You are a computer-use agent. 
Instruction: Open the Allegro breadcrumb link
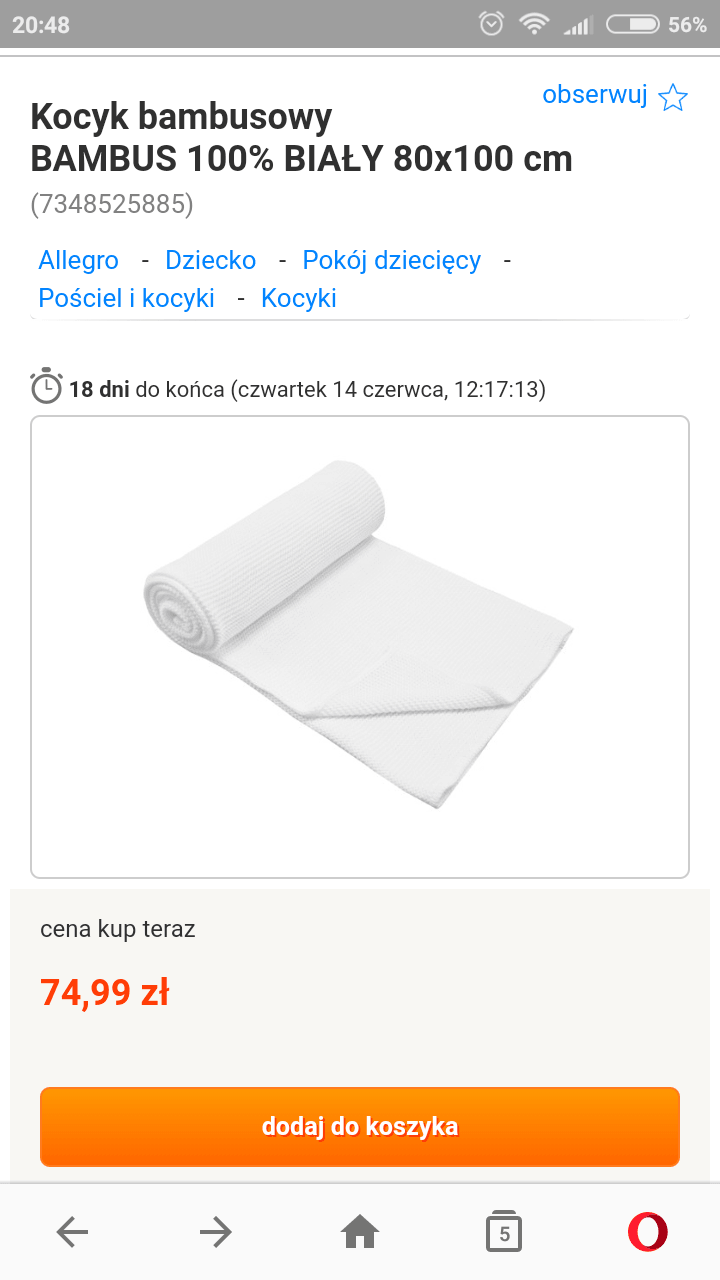tap(78, 261)
